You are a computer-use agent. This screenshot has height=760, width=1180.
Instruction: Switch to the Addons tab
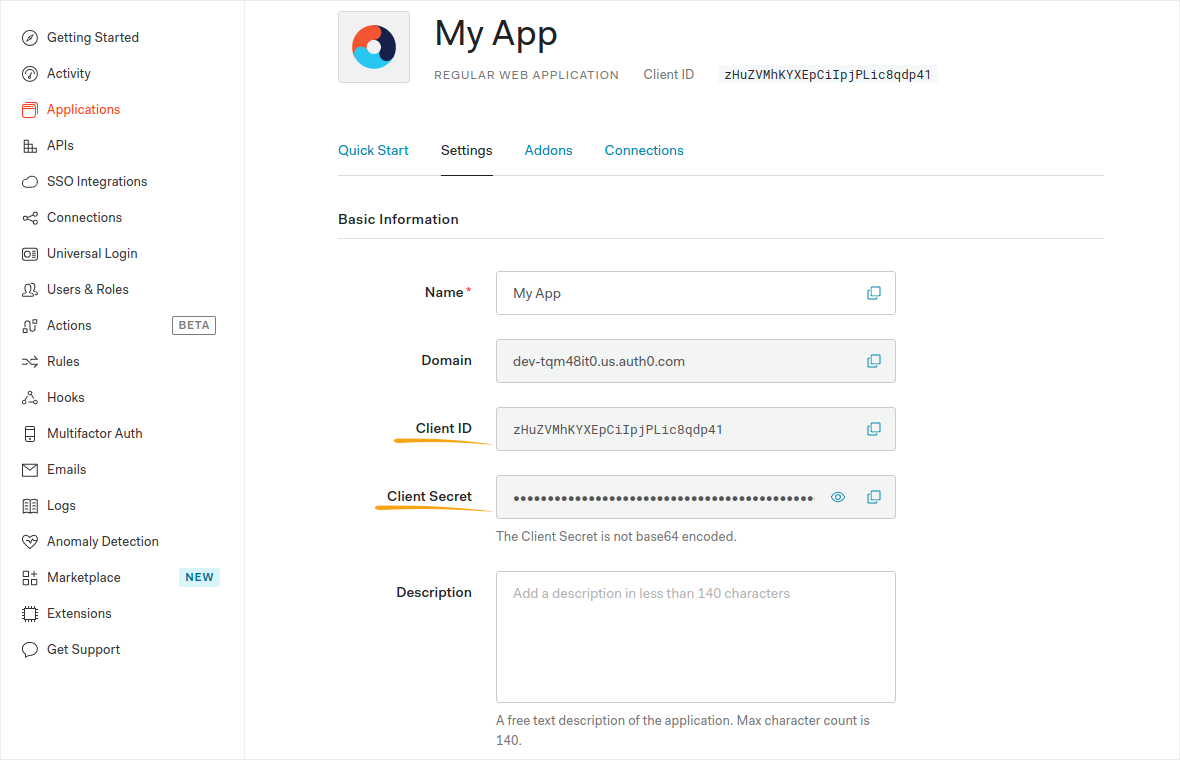pos(548,150)
